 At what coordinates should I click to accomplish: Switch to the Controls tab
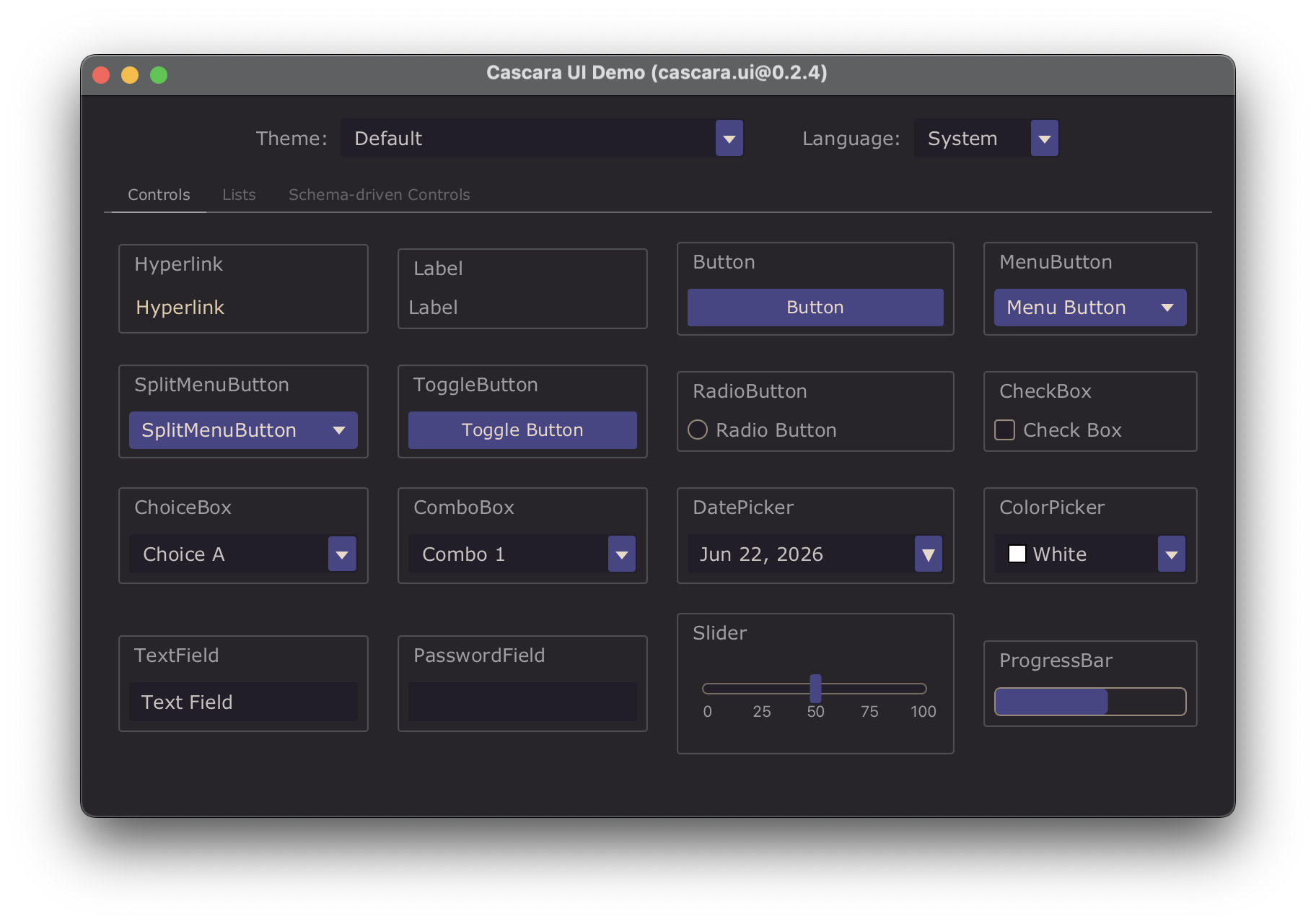click(x=159, y=195)
